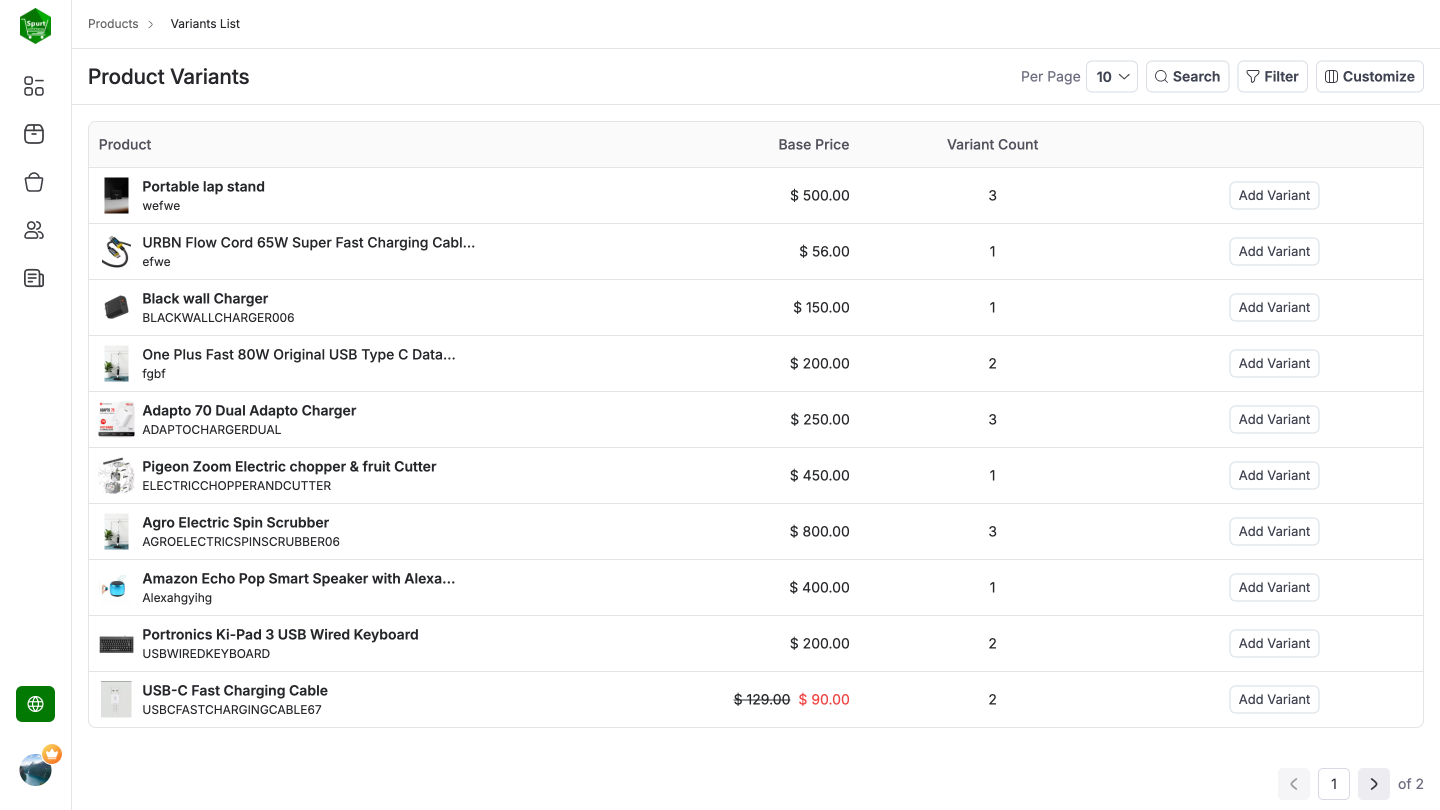Open the Portable lap stand thumbnail
This screenshot has width=1440, height=810.
click(116, 195)
